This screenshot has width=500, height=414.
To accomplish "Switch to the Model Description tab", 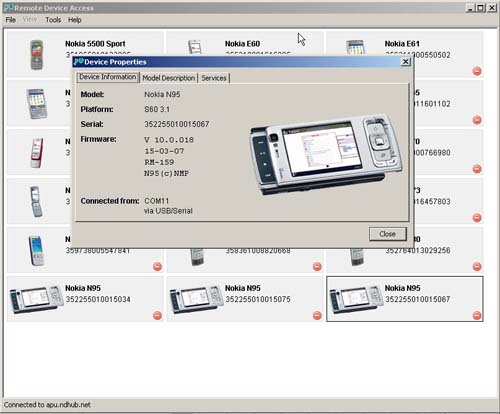I will [169, 78].
